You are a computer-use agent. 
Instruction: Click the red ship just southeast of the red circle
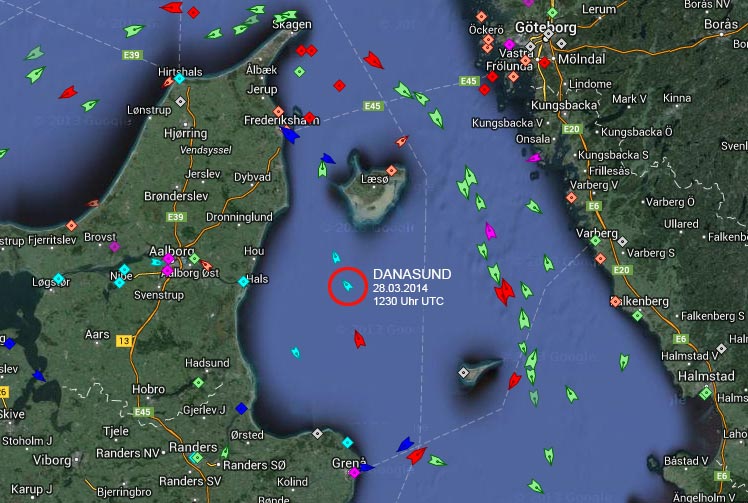(359, 339)
